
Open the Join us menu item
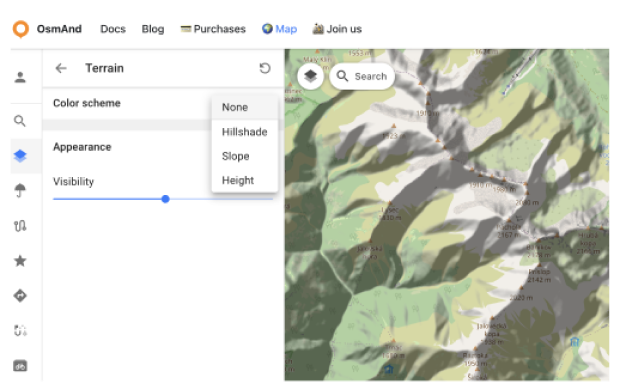point(337,29)
